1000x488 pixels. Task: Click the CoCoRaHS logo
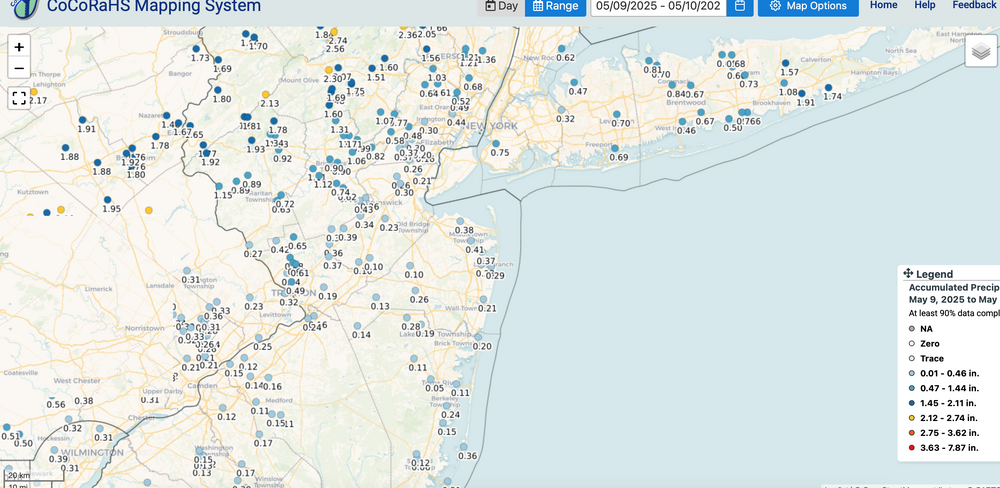tap(26, 8)
